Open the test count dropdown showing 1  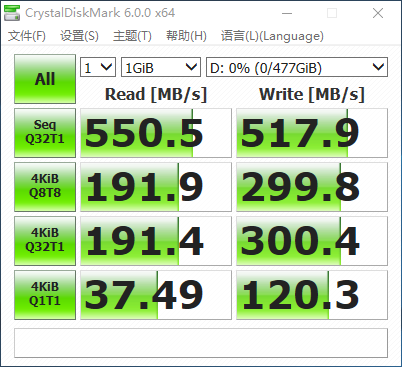(98, 67)
